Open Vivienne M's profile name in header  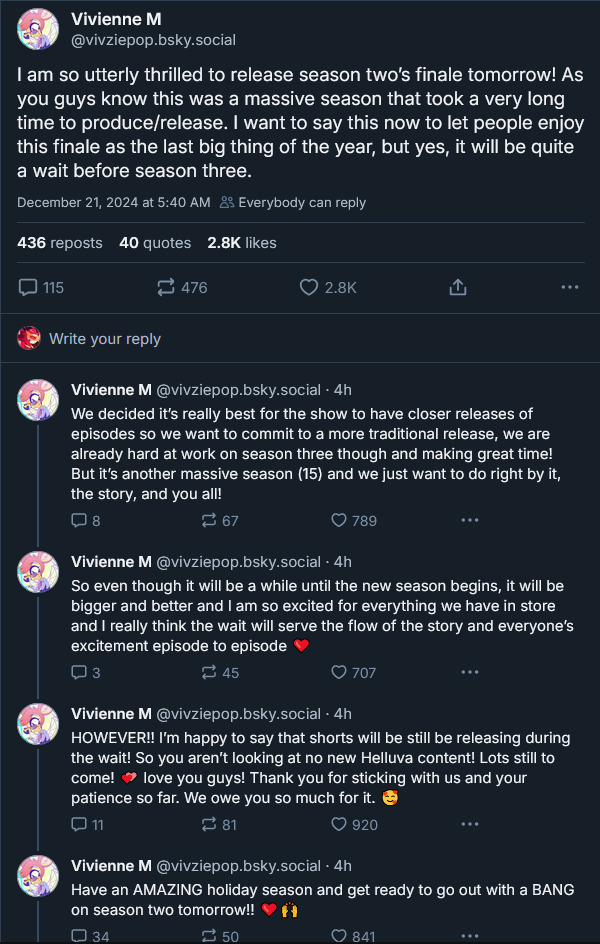(x=116, y=19)
